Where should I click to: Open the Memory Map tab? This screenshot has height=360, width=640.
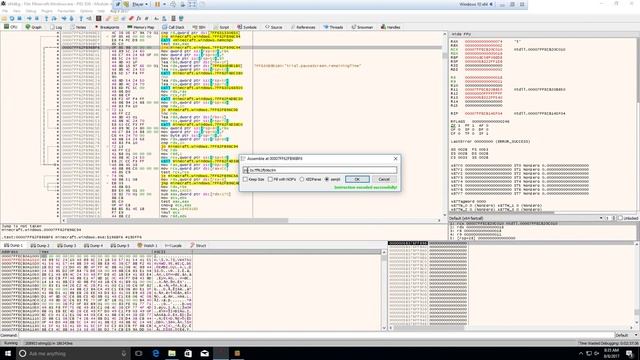(x=140, y=27)
